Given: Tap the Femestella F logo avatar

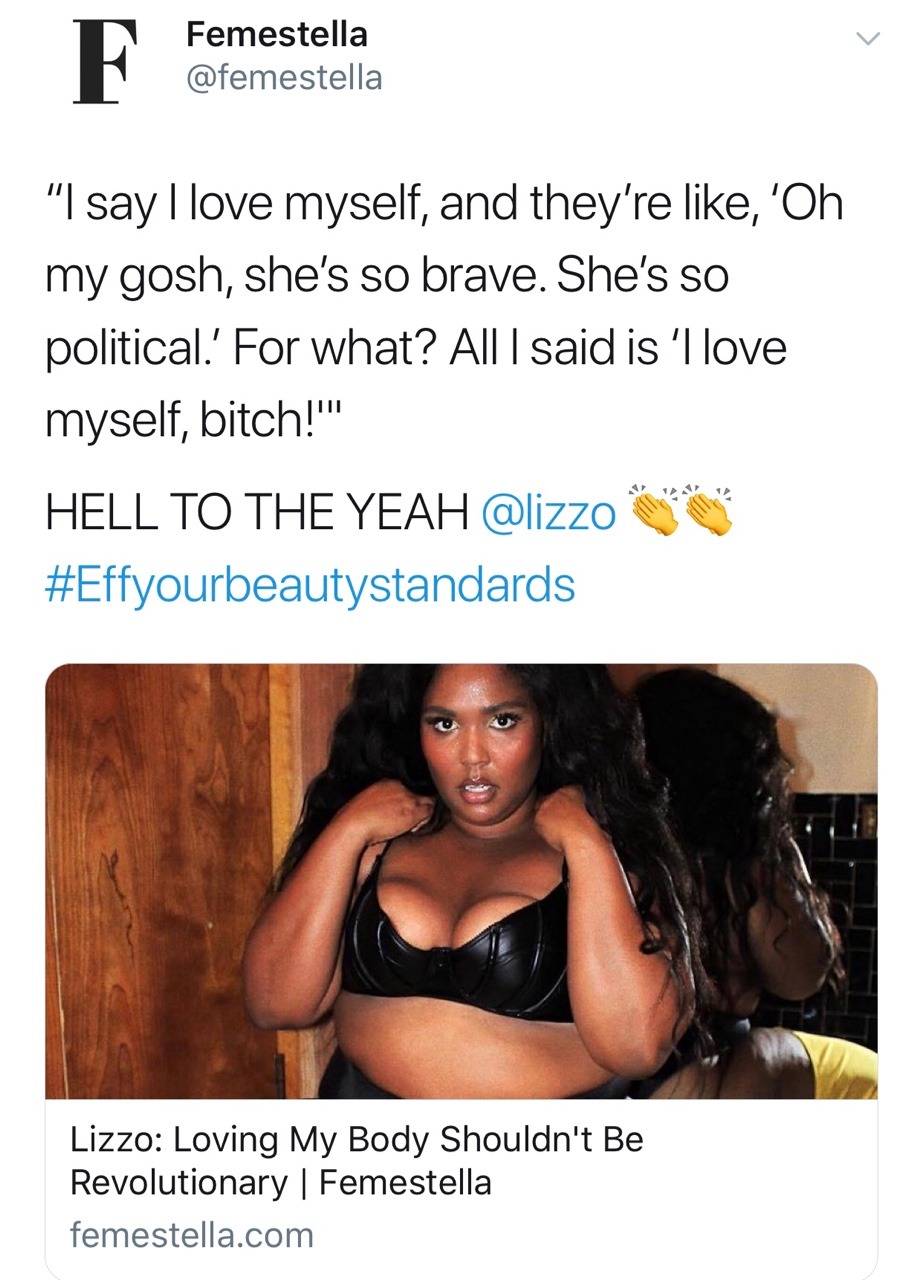Looking at the screenshot, I should pos(106,61).
